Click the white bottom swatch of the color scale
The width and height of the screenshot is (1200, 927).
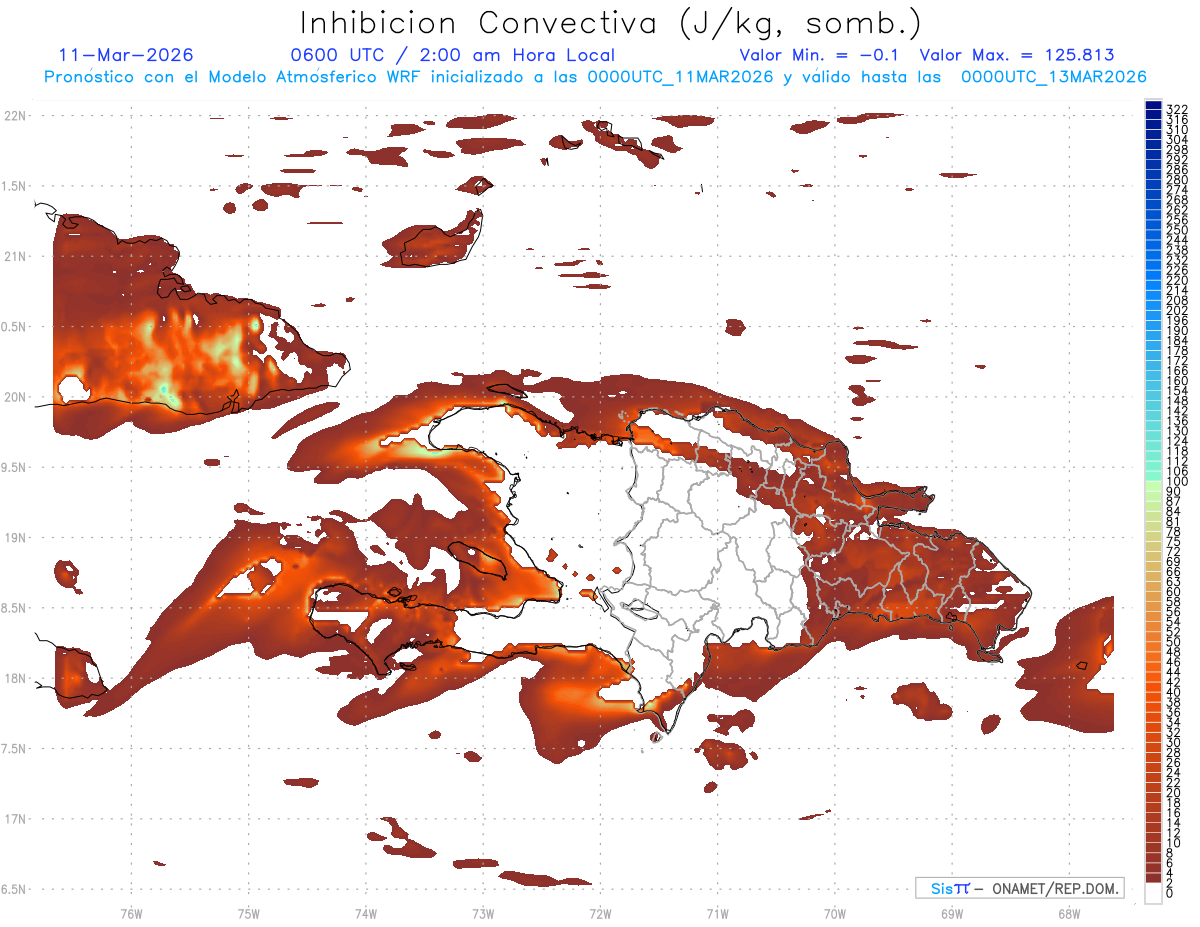click(1153, 892)
